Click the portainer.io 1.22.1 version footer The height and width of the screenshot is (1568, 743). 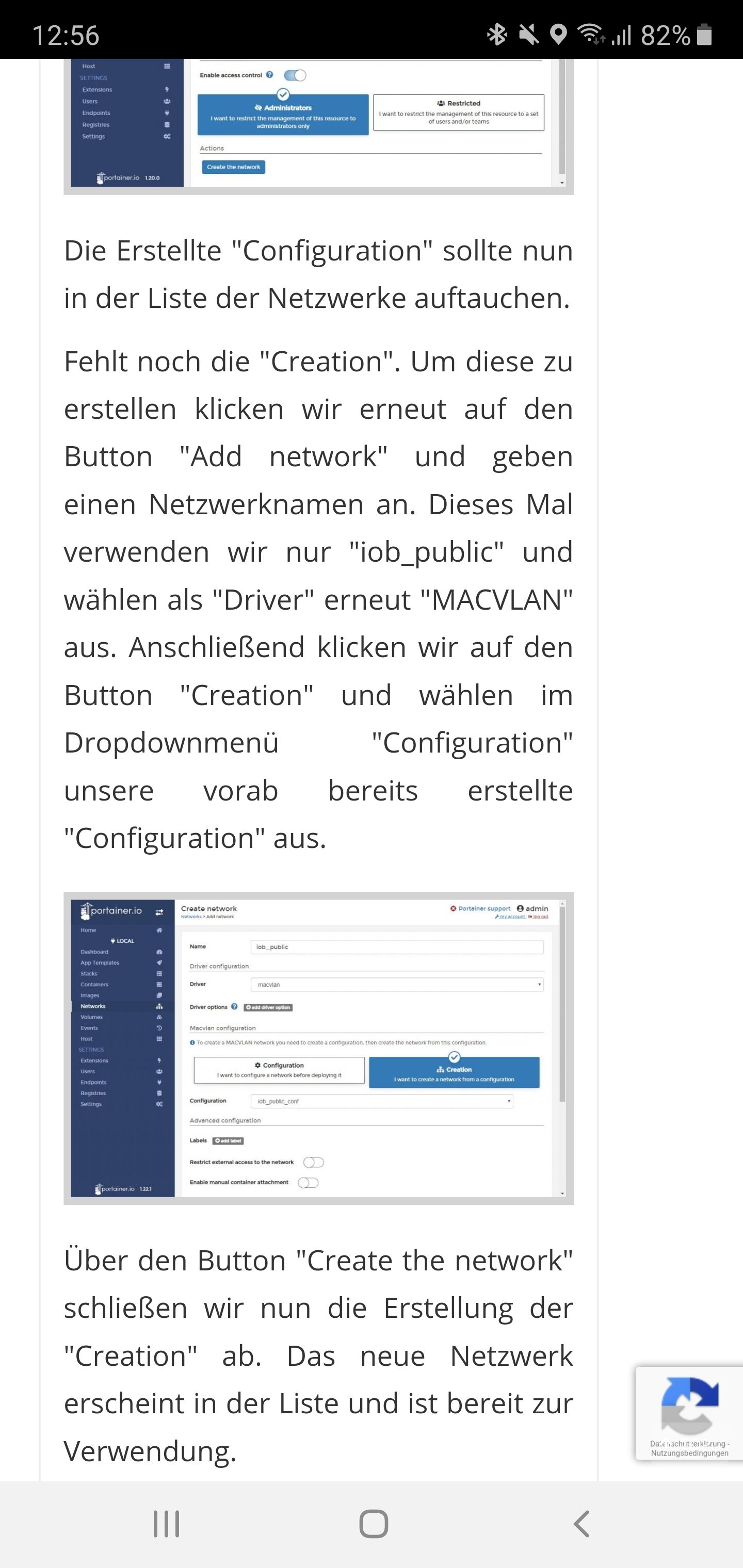124,1189
